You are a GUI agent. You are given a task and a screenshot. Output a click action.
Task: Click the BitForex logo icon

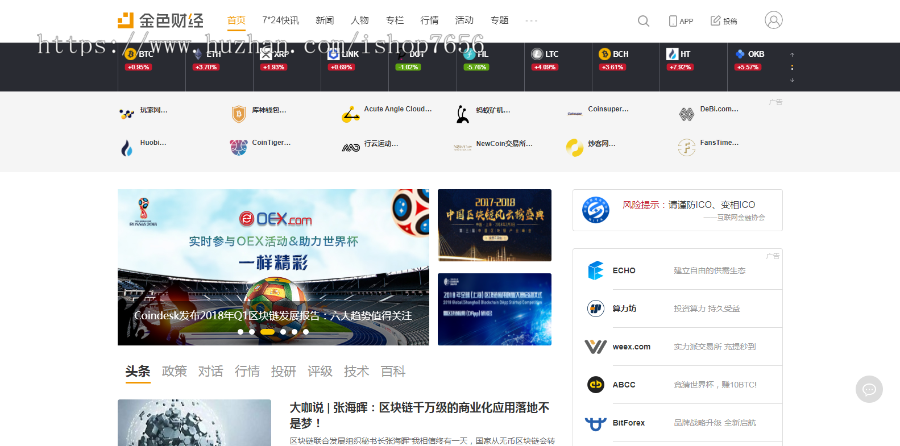click(x=595, y=423)
